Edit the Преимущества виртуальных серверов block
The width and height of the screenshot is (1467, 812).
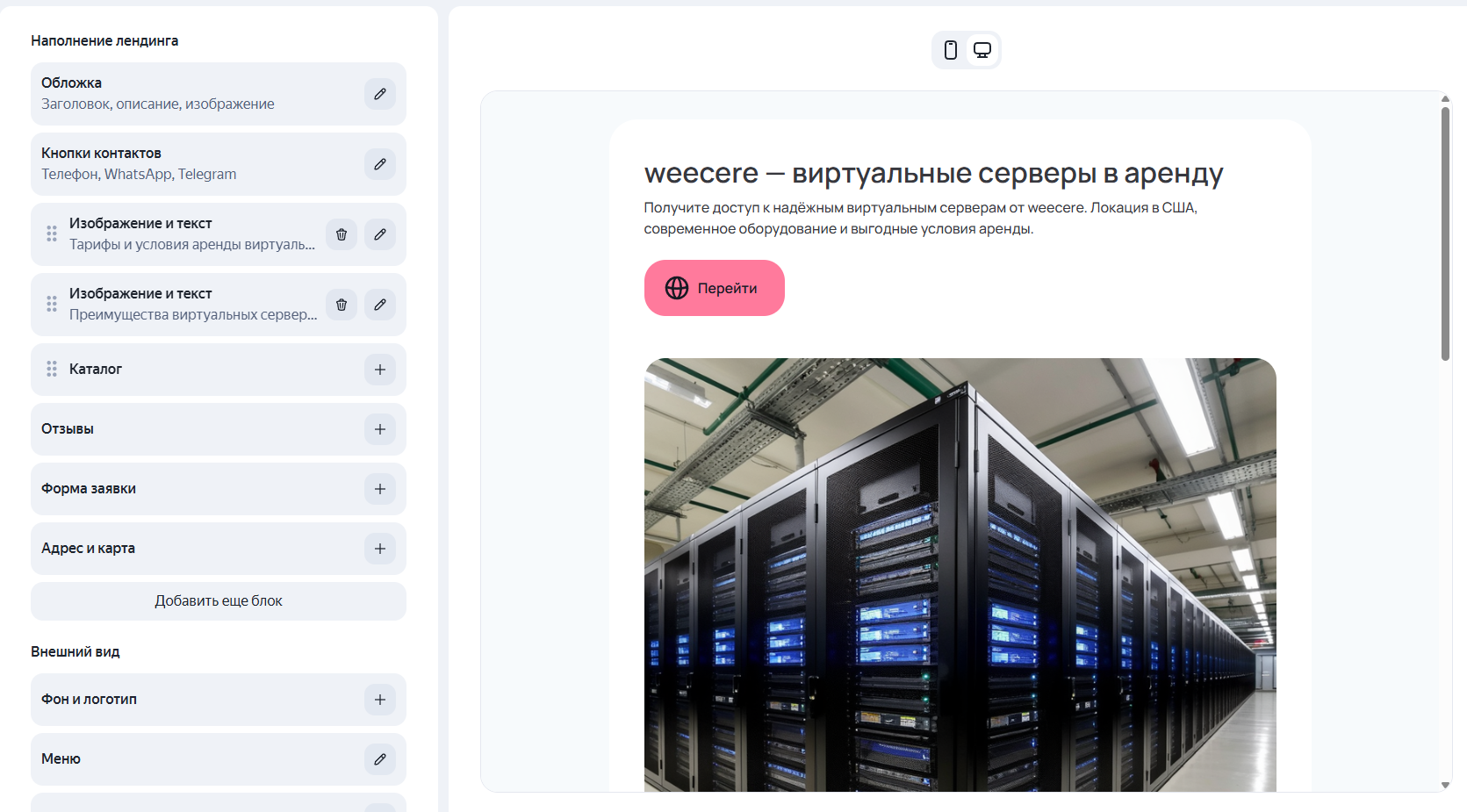coord(380,305)
